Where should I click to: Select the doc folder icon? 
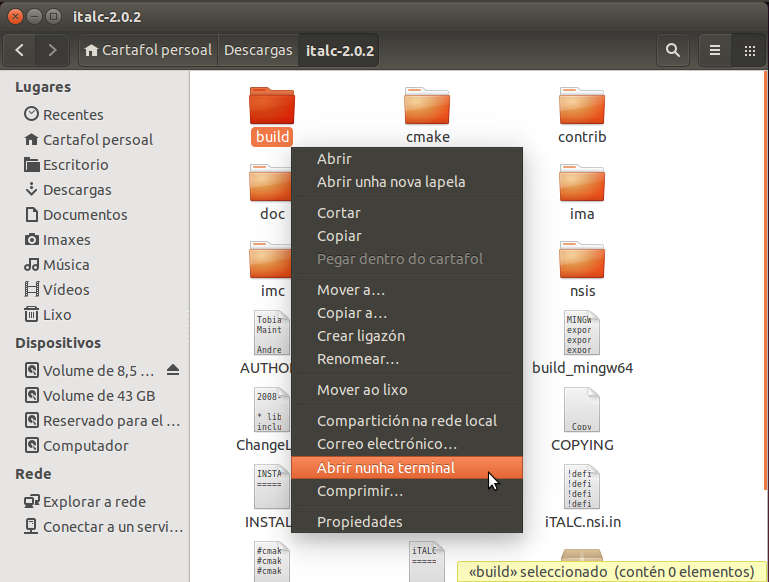point(271,183)
